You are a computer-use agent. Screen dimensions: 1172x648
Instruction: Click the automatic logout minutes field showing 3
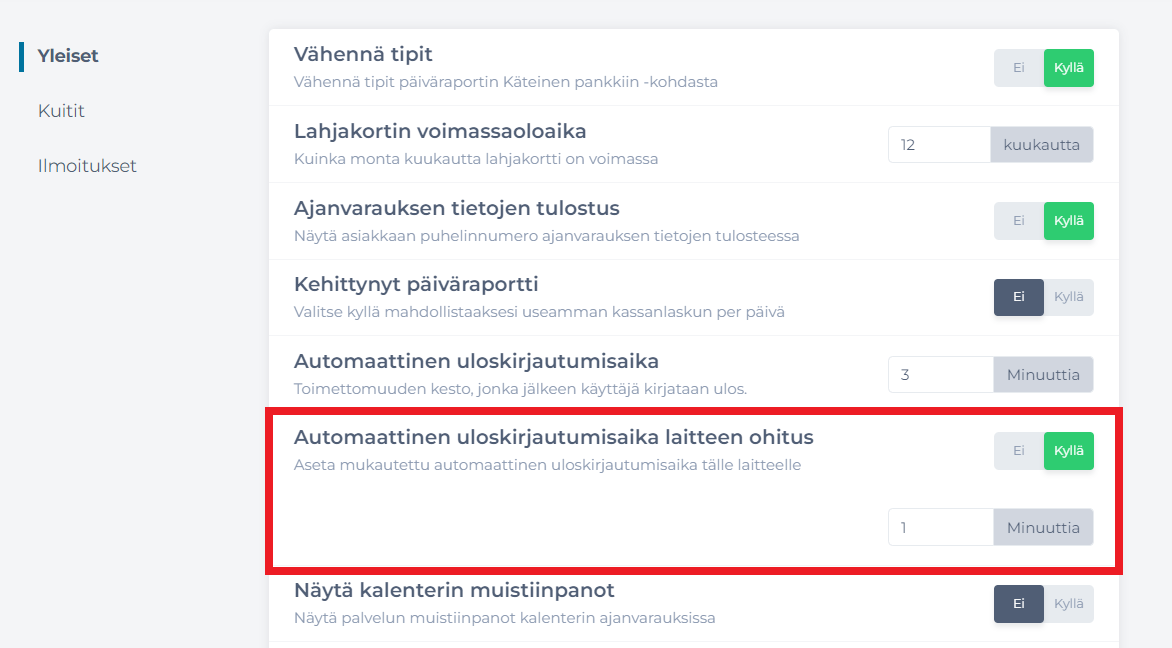(x=939, y=374)
